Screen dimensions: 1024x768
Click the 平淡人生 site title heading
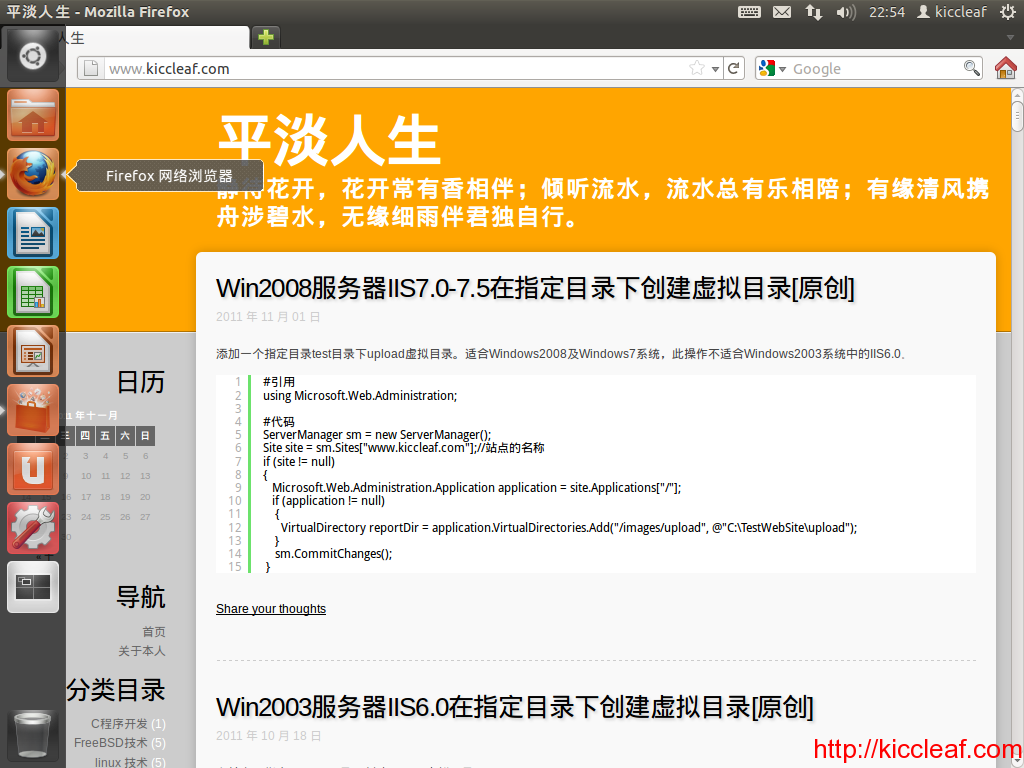(328, 140)
